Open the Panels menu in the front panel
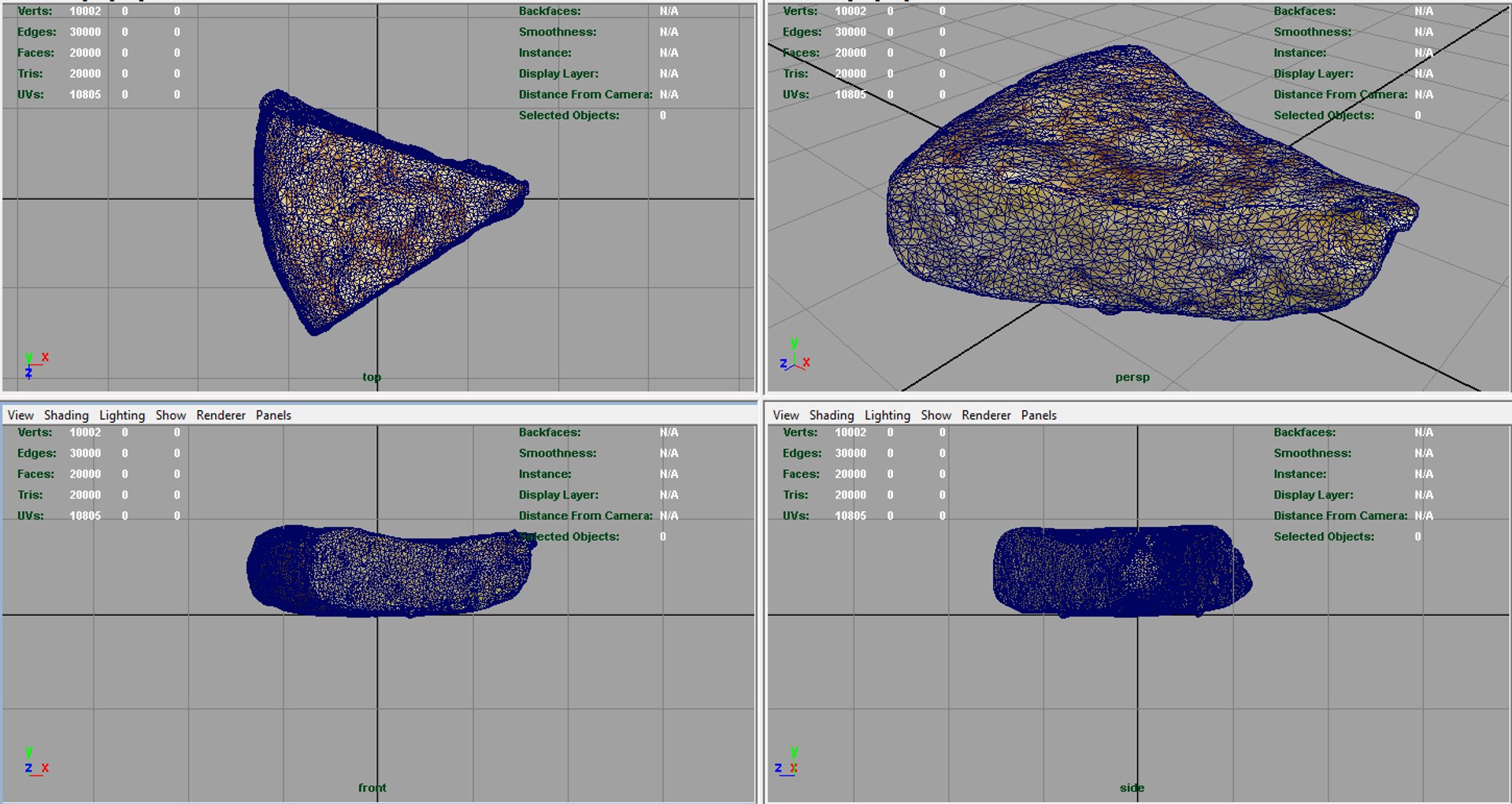 tap(273, 415)
